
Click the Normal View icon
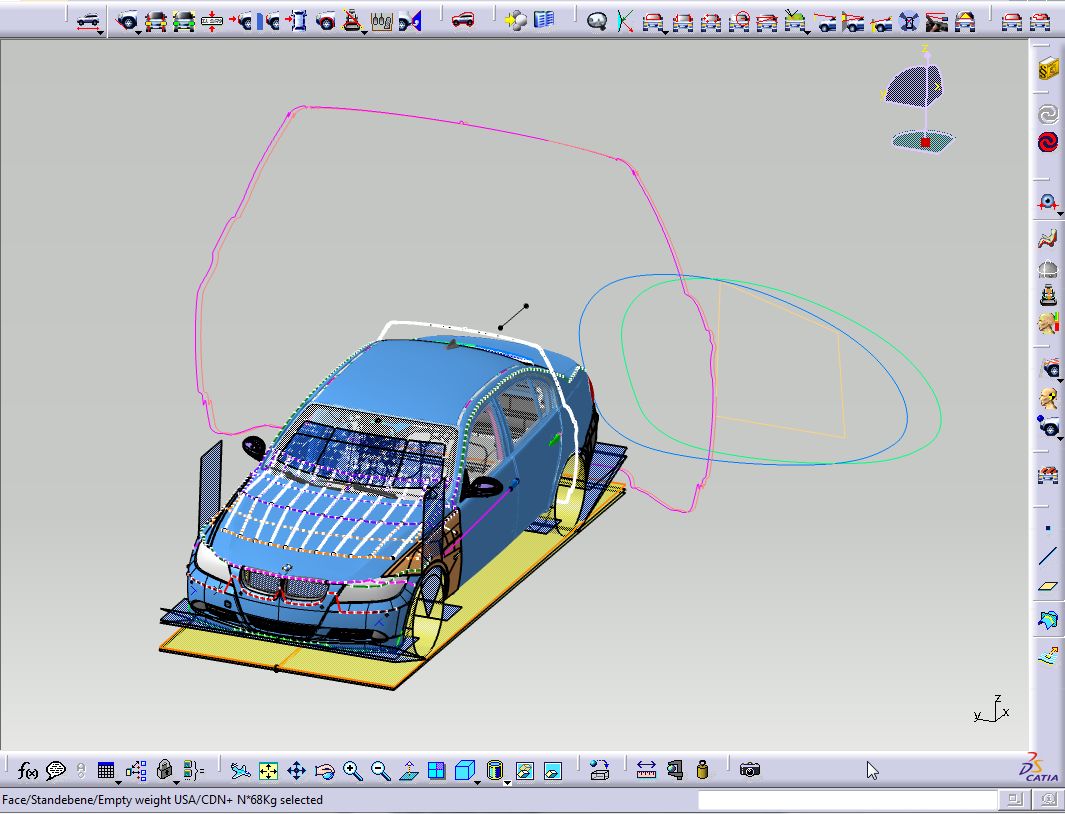409,770
